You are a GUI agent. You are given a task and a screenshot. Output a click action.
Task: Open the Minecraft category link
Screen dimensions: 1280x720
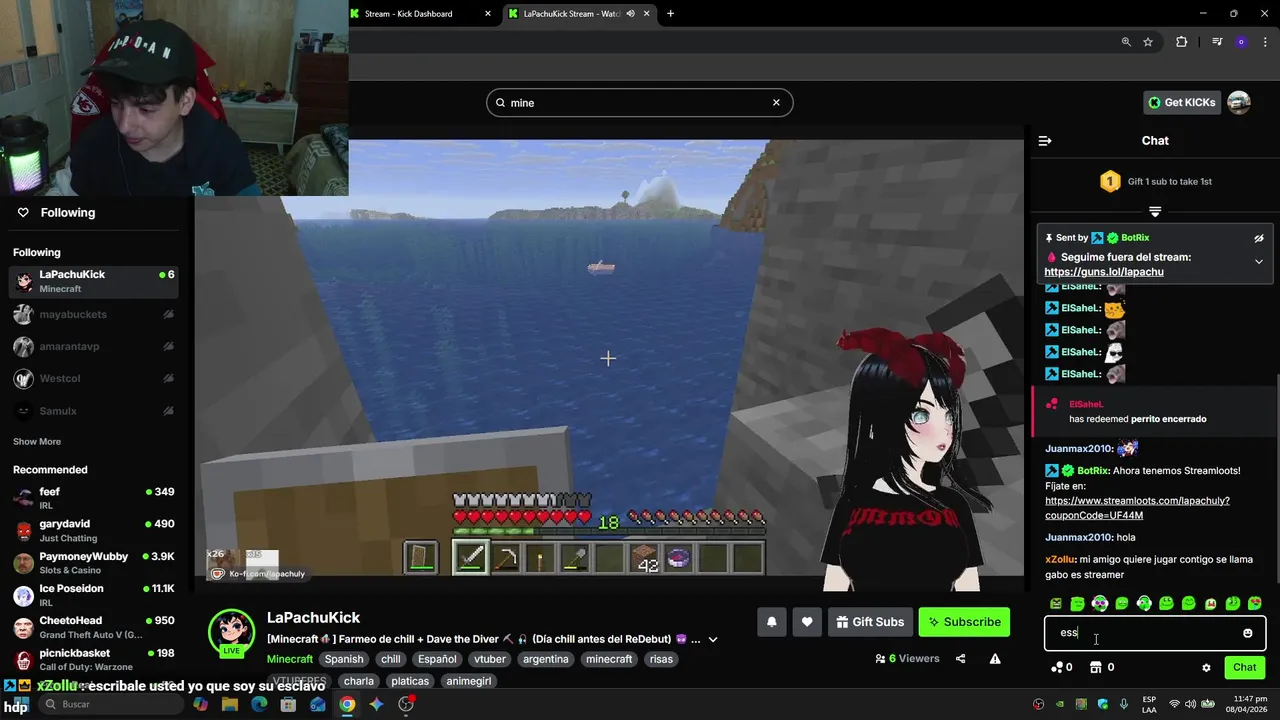[x=290, y=659]
